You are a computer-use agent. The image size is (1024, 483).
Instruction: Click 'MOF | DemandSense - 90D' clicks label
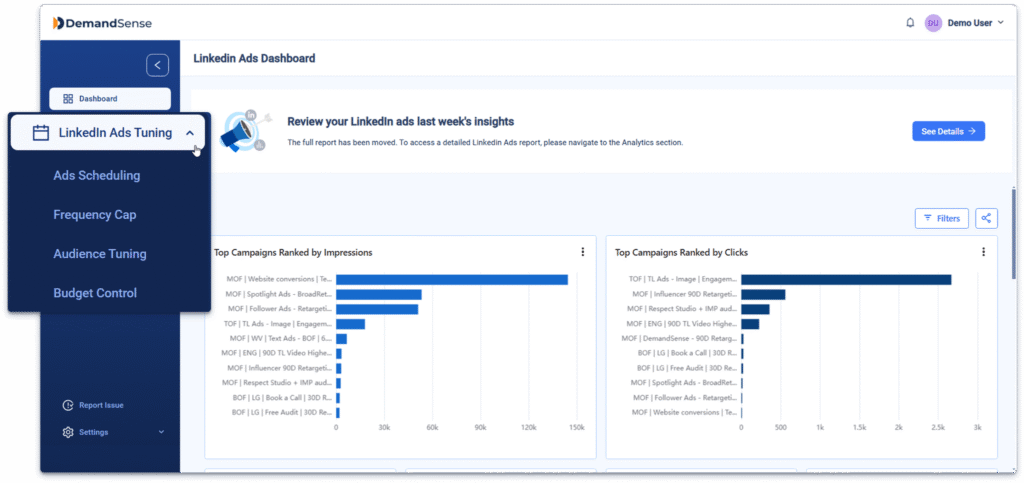tap(679, 339)
